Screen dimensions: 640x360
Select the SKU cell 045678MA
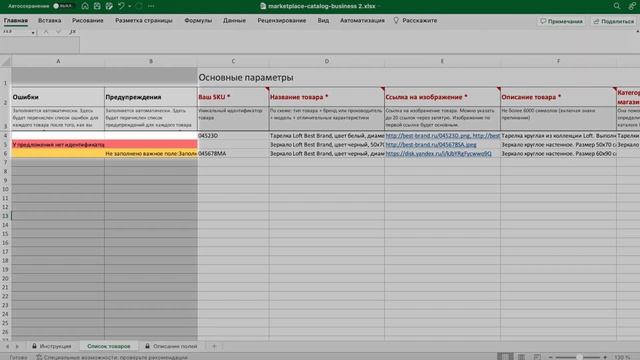coord(233,153)
